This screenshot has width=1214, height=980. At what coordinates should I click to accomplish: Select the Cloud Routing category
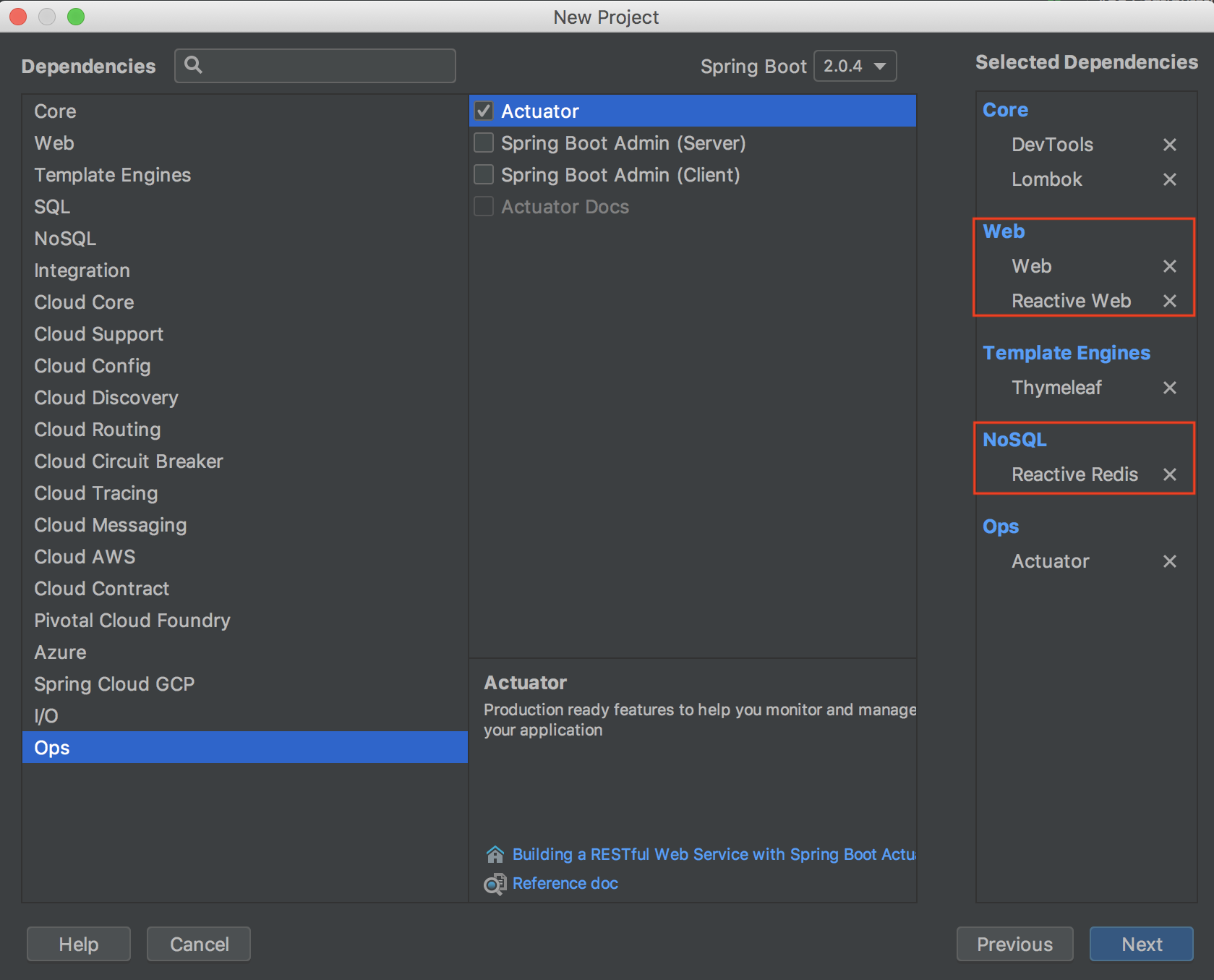[245, 430]
